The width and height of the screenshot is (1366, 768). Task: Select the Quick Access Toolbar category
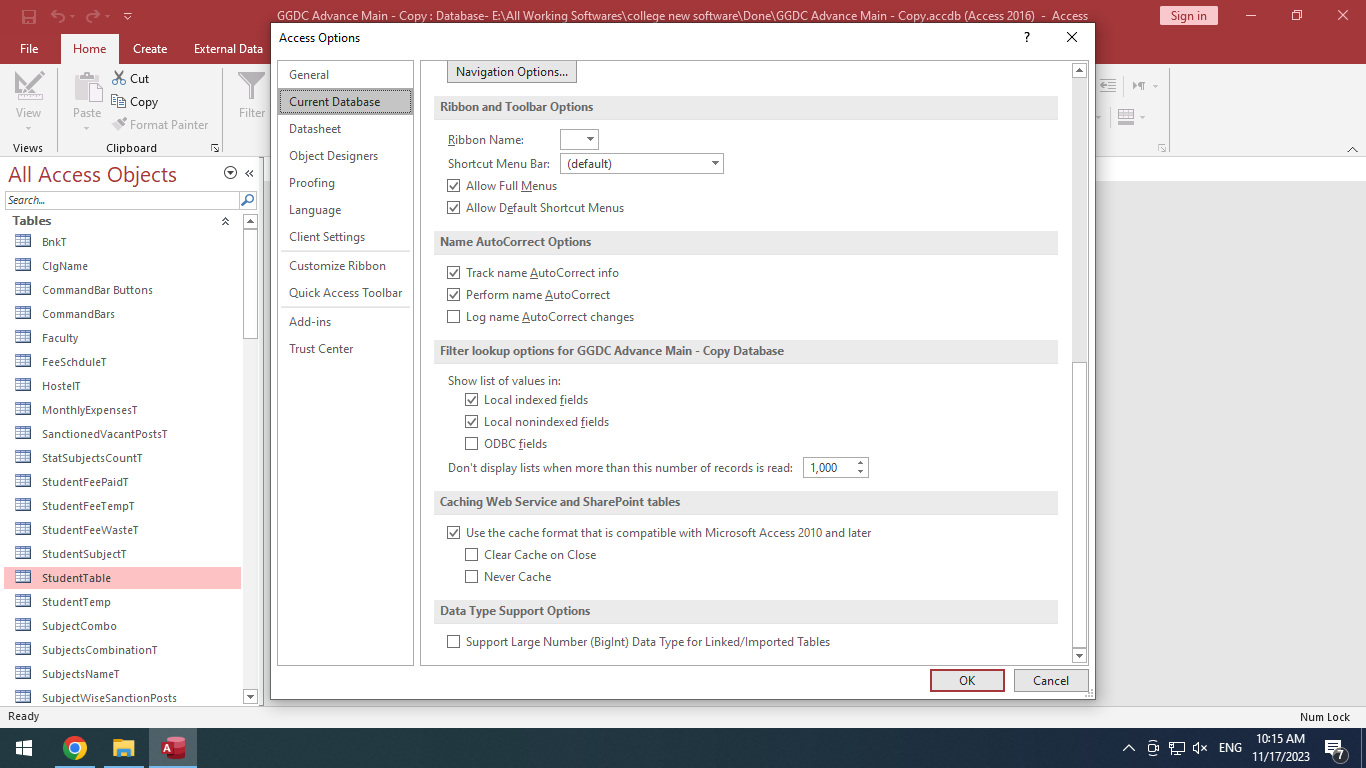pyautogui.click(x=345, y=293)
